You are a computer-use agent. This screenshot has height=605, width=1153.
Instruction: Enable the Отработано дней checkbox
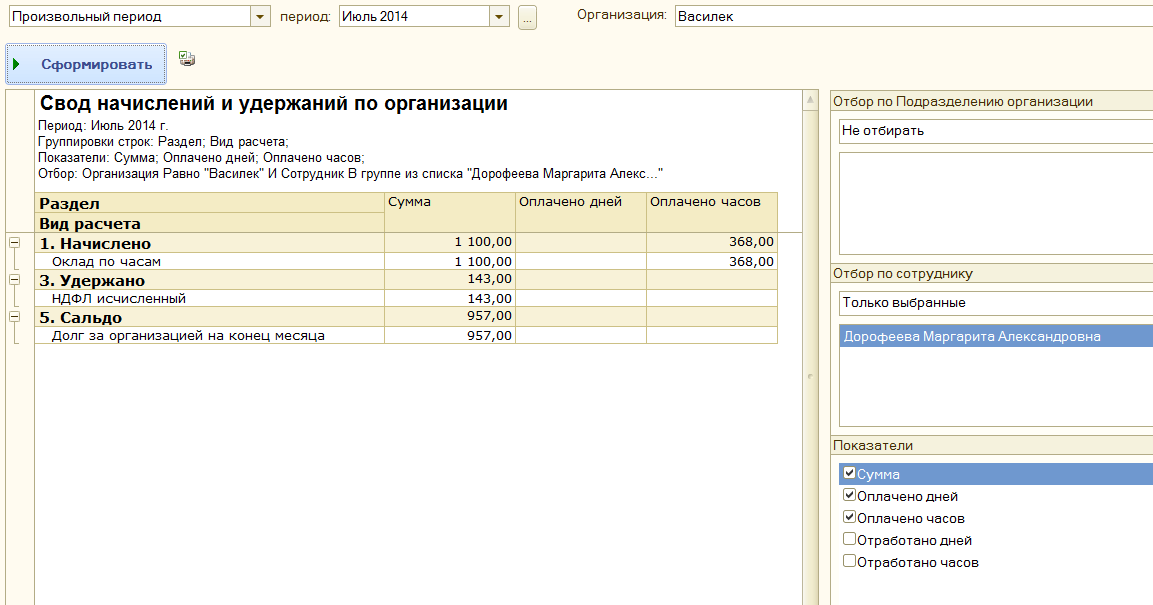849,539
